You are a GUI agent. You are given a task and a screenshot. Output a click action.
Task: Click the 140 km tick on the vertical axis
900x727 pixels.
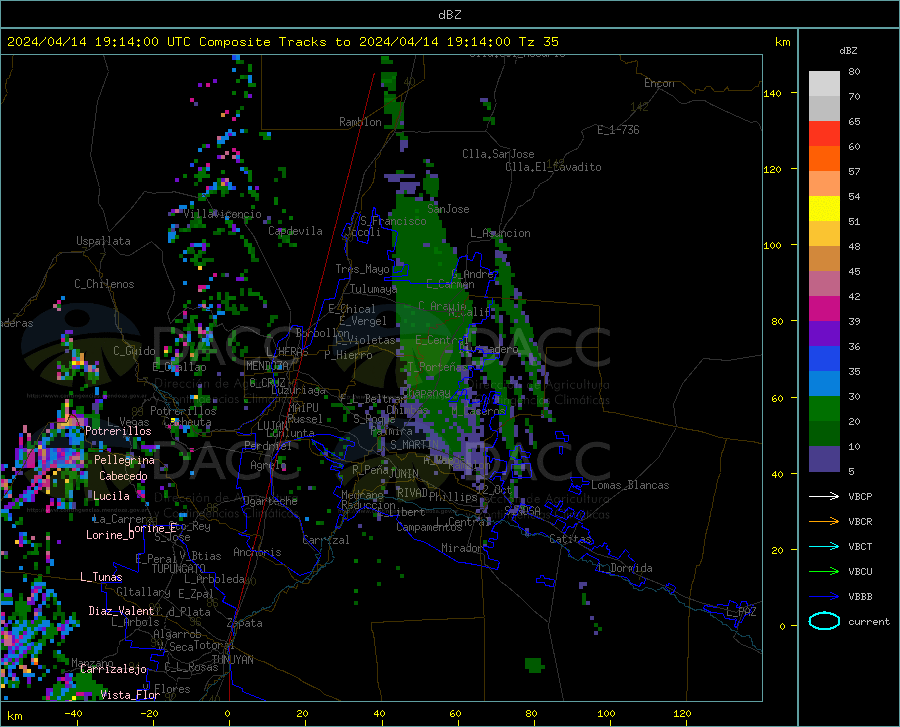773,93
